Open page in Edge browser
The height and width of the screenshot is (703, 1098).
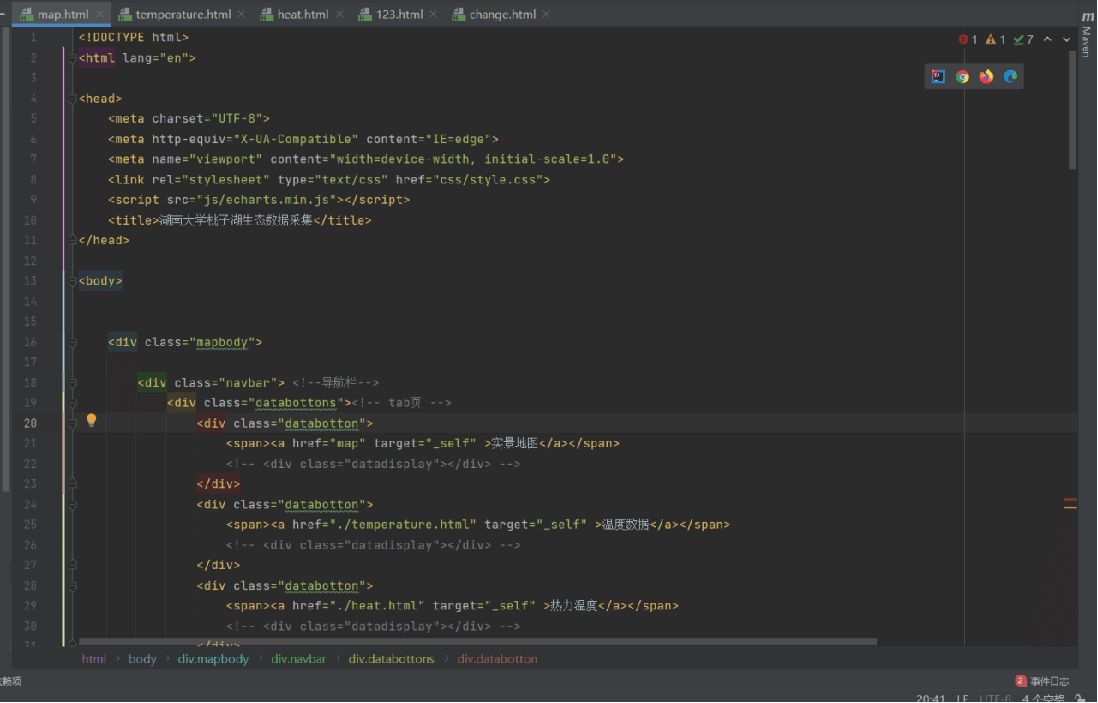pos(1010,76)
